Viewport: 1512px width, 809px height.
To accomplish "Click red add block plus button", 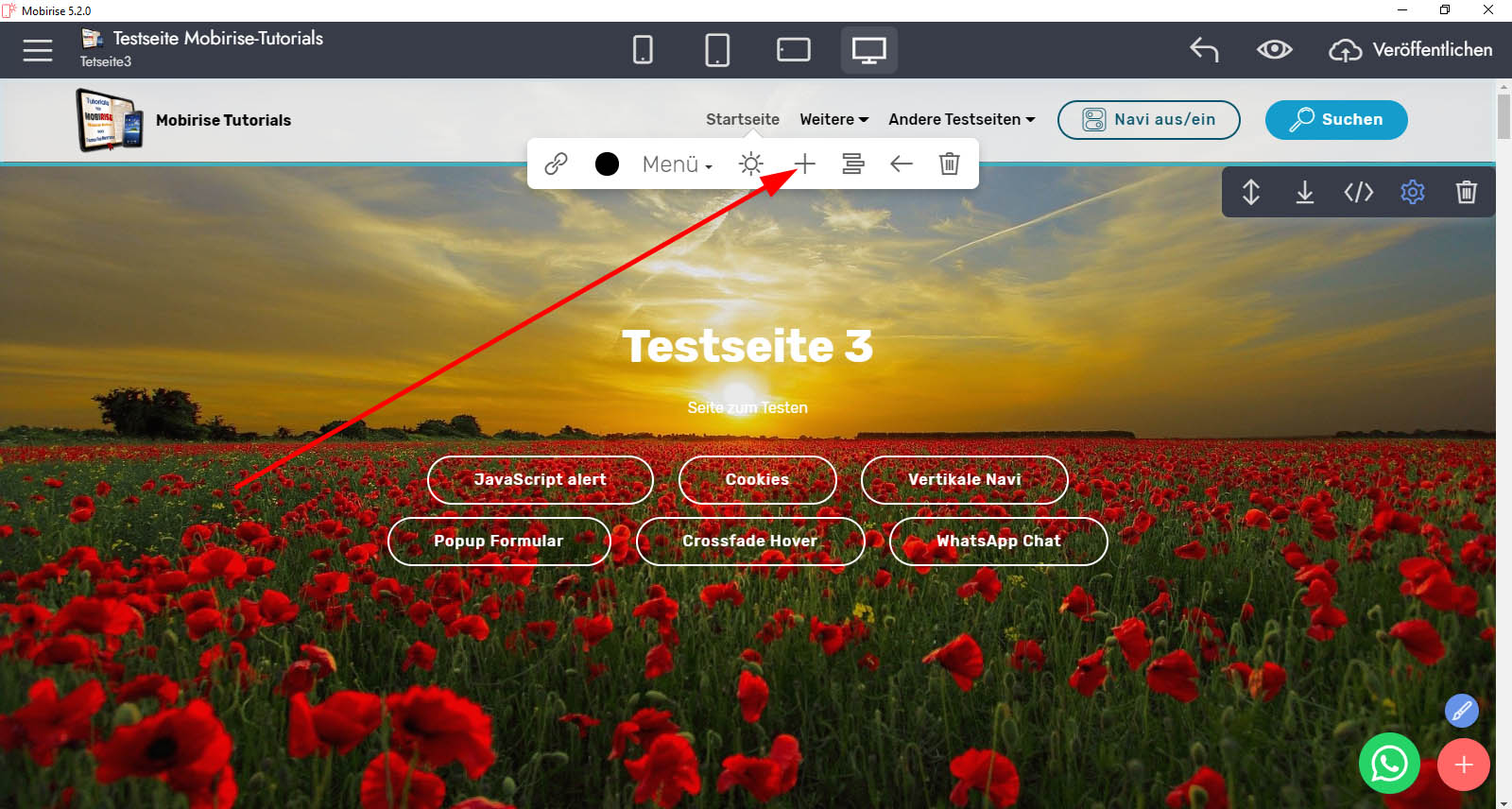I will click(x=1463, y=765).
